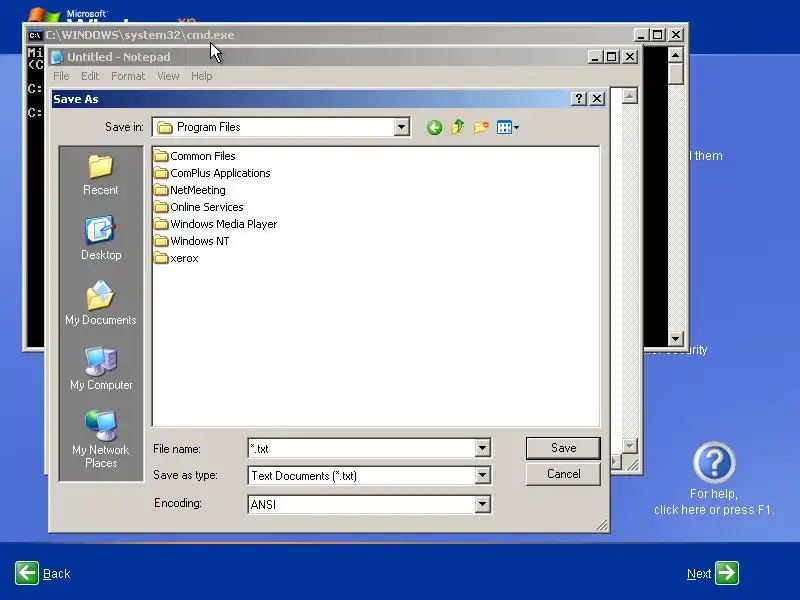Image resolution: width=800 pixels, height=600 pixels.
Task: Click the Next link text
Action: [699, 574]
